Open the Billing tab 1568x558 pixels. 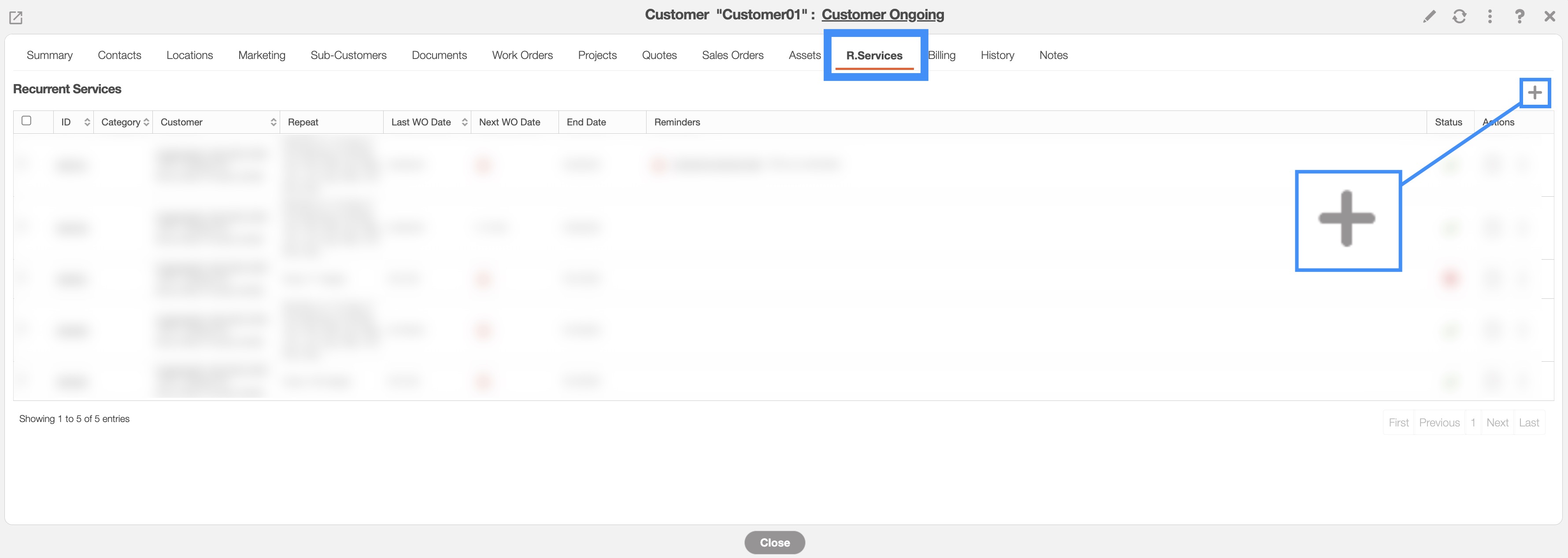(x=942, y=55)
